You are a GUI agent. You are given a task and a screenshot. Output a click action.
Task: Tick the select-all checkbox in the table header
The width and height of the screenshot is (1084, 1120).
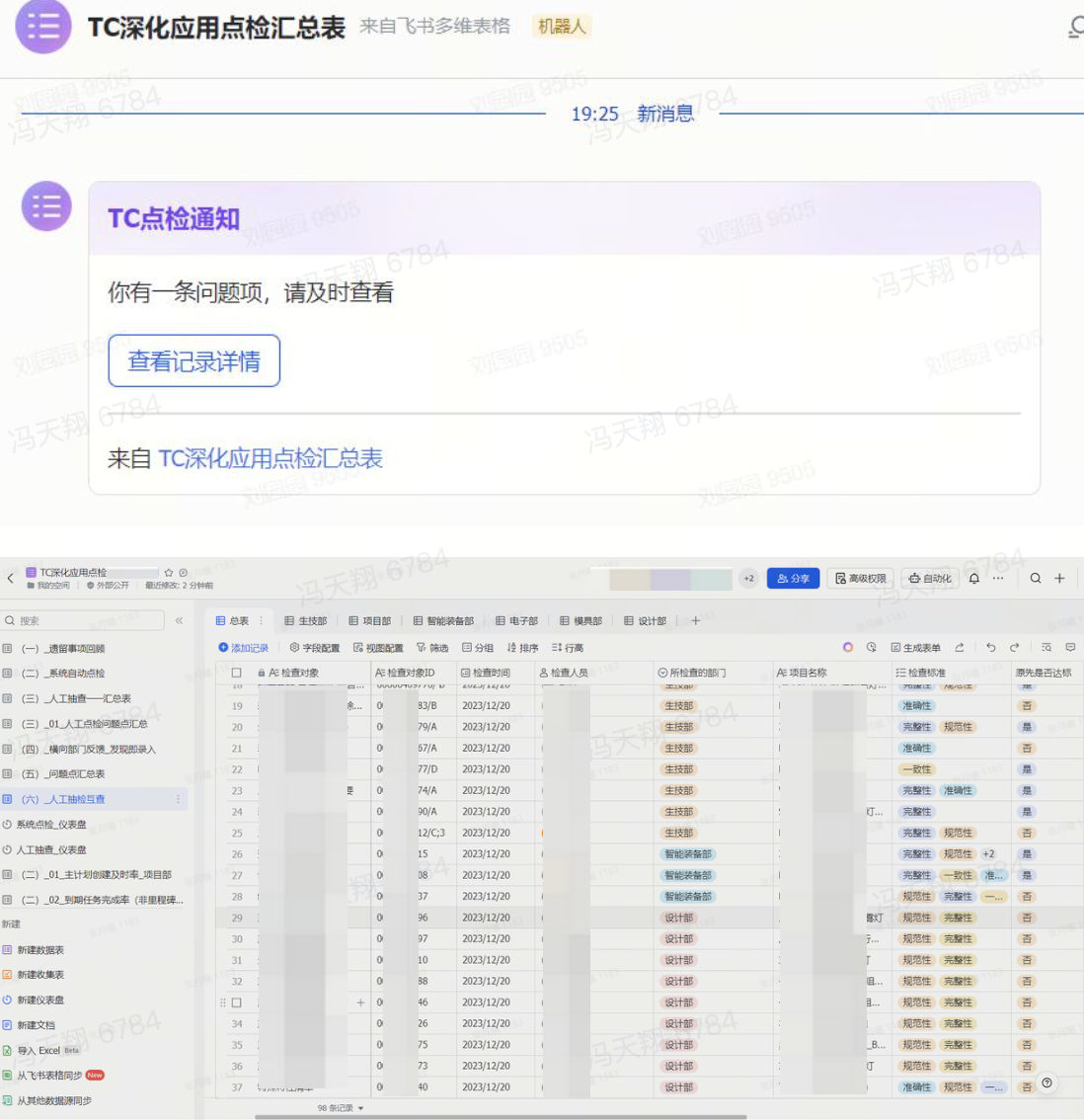click(x=236, y=673)
